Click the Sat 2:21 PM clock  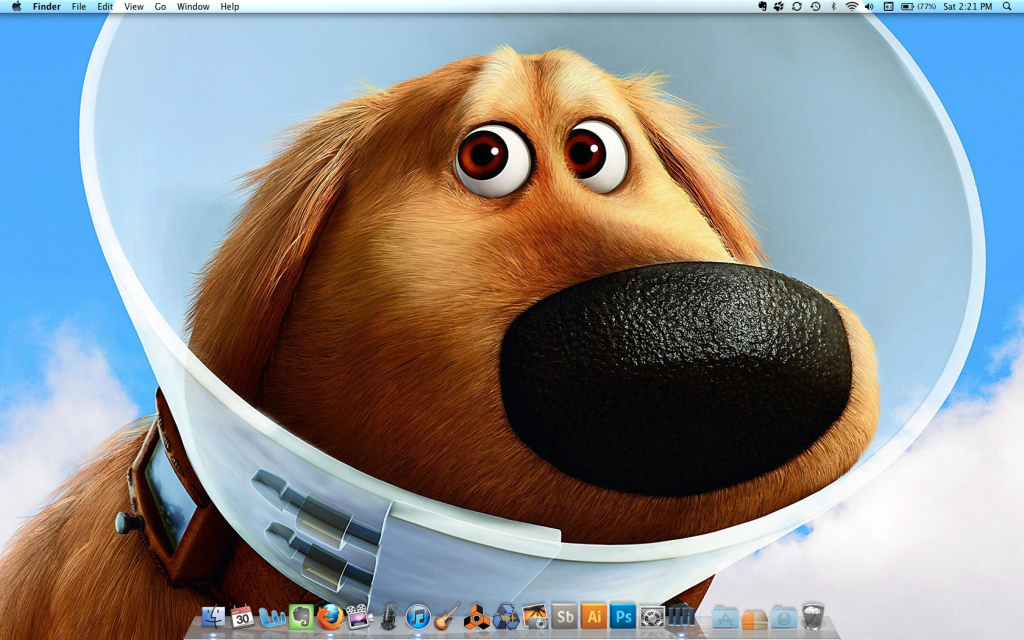(968, 7)
